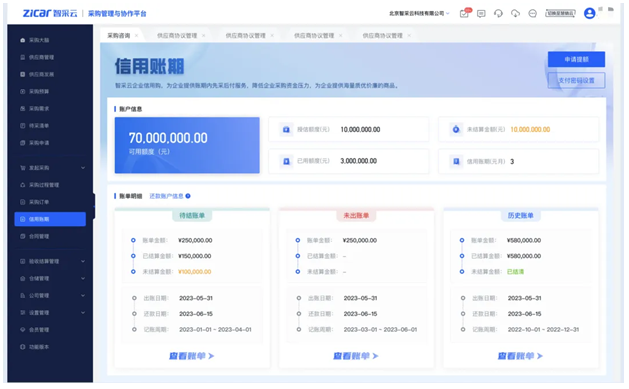Click the cloud download icon in header
Screen dimensions: 629x389
515,14
